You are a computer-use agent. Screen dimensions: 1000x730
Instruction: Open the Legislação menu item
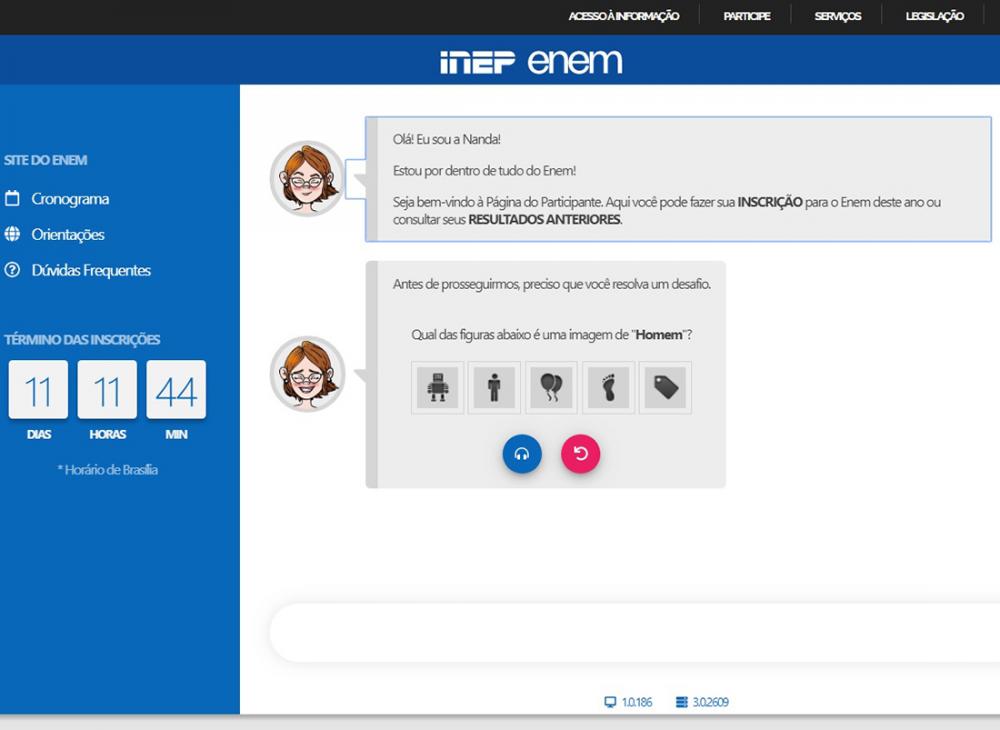tap(935, 16)
